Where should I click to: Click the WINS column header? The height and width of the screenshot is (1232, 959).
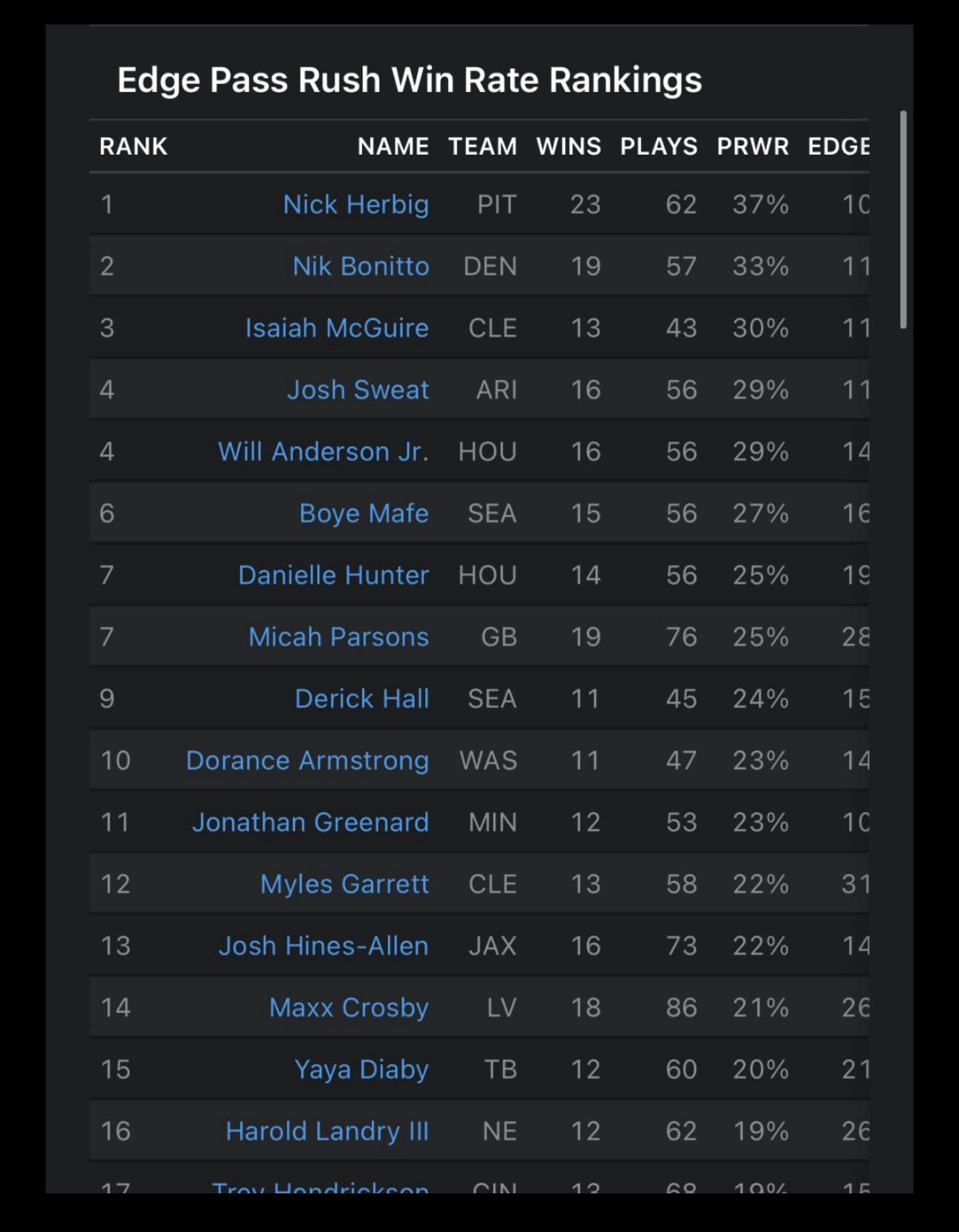click(x=569, y=146)
